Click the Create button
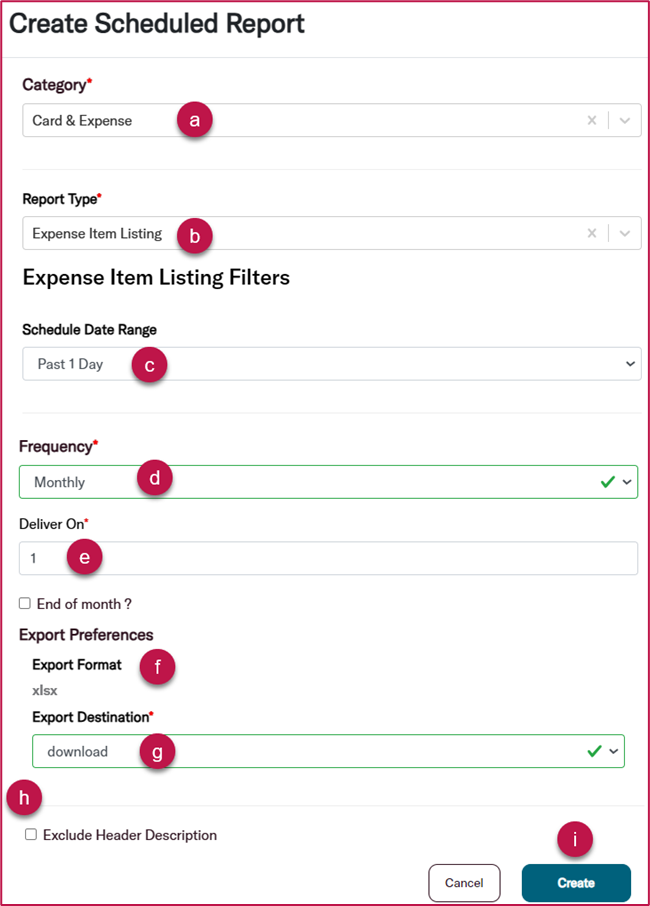The height and width of the screenshot is (906, 650). (x=576, y=883)
